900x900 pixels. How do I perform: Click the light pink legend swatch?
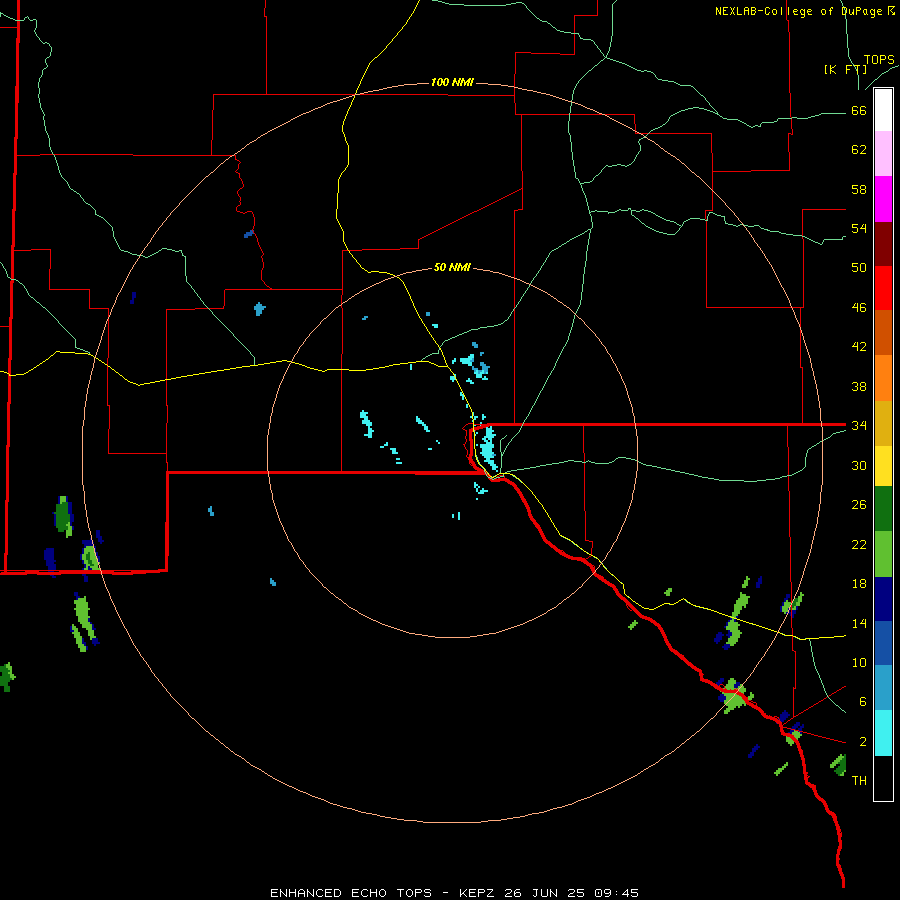coord(883,153)
